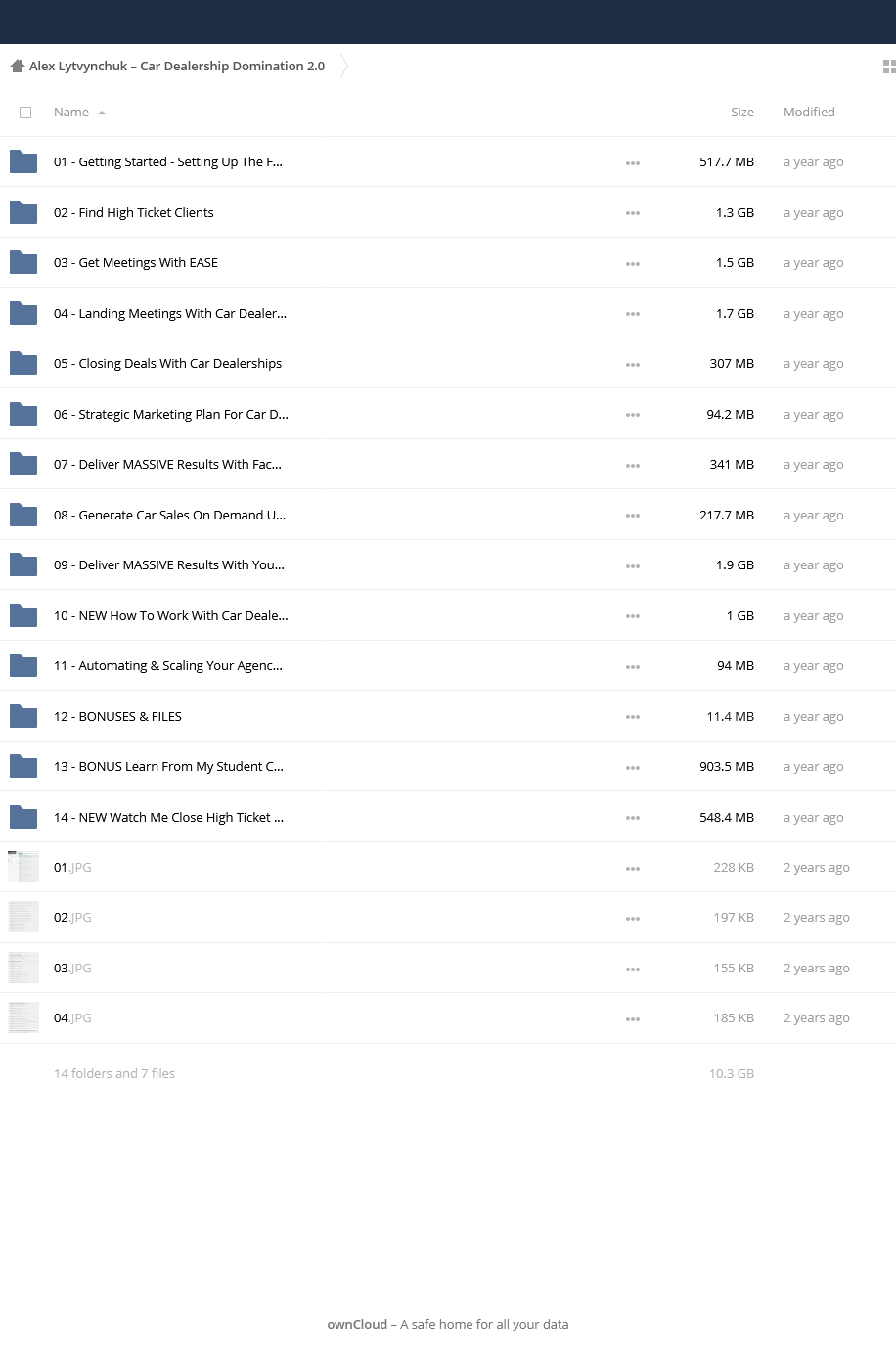Open more actions for 08 - Generate Car Sales
The height and width of the screenshot is (1353, 896).
pyautogui.click(x=633, y=516)
